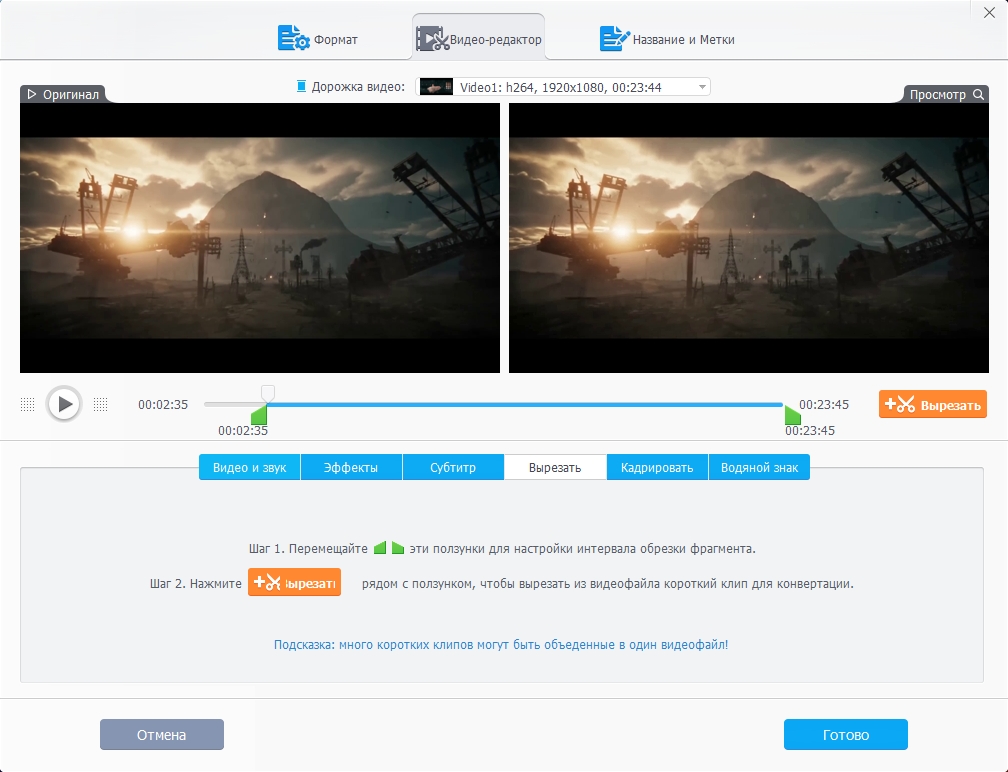Open the Название и Метки tab
This screenshot has height=772, width=1008.
(x=667, y=39)
